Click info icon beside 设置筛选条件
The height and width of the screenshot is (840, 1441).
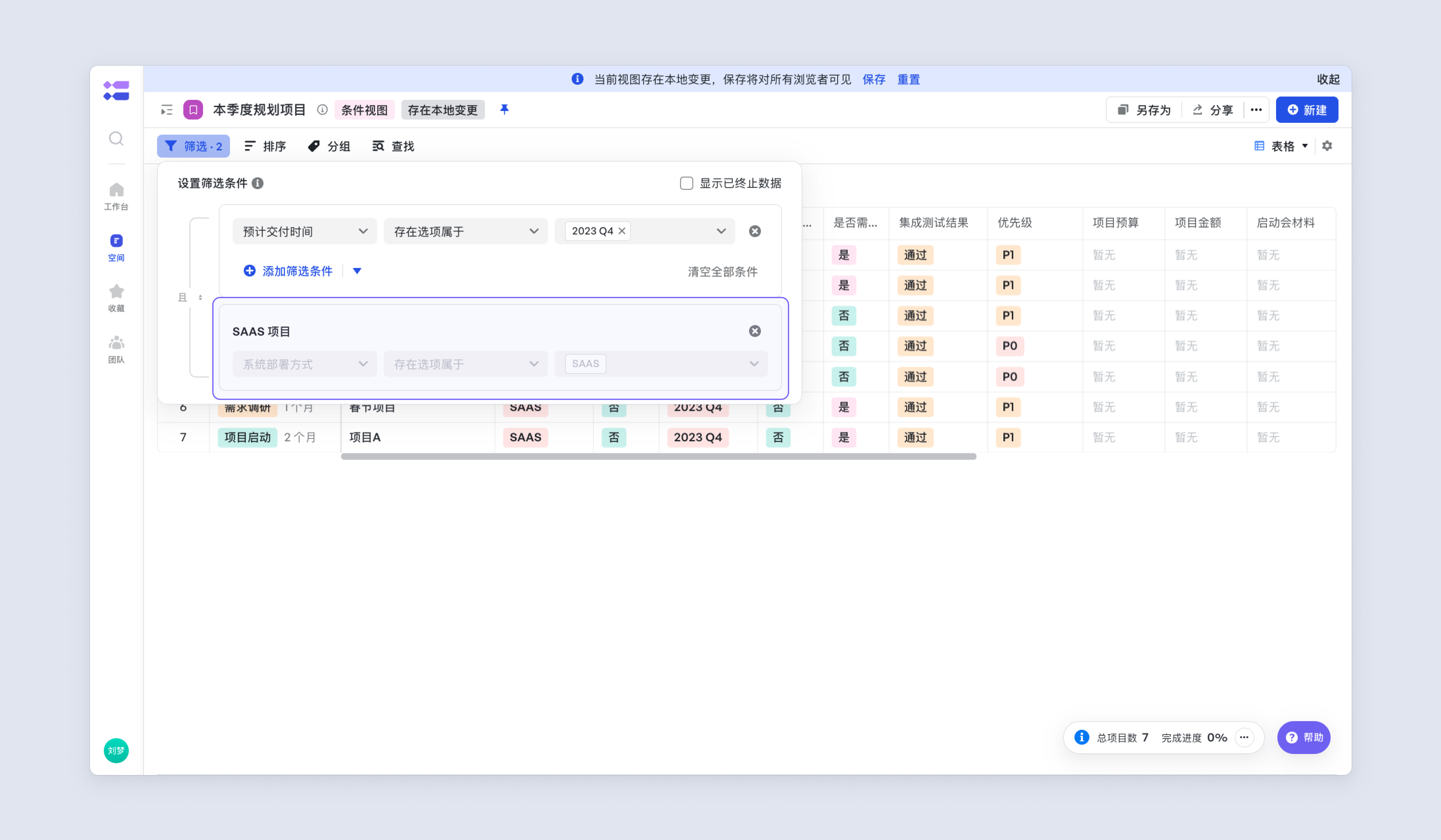click(258, 183)
